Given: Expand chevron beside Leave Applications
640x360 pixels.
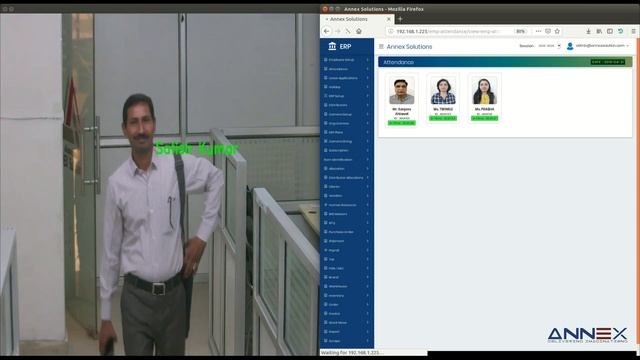Looking at the screenshot, I should pos(367,78).
